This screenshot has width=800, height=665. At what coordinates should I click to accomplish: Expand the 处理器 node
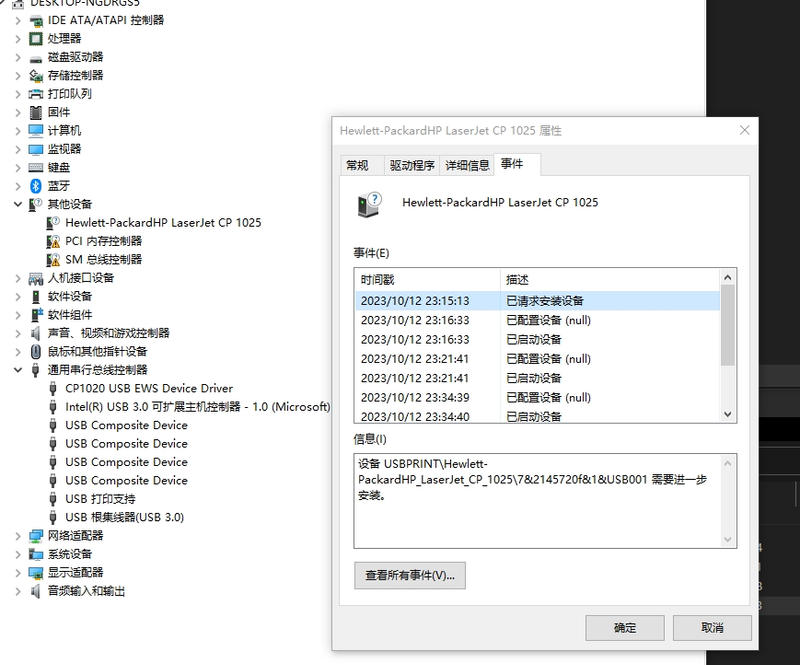pos(18,39)
